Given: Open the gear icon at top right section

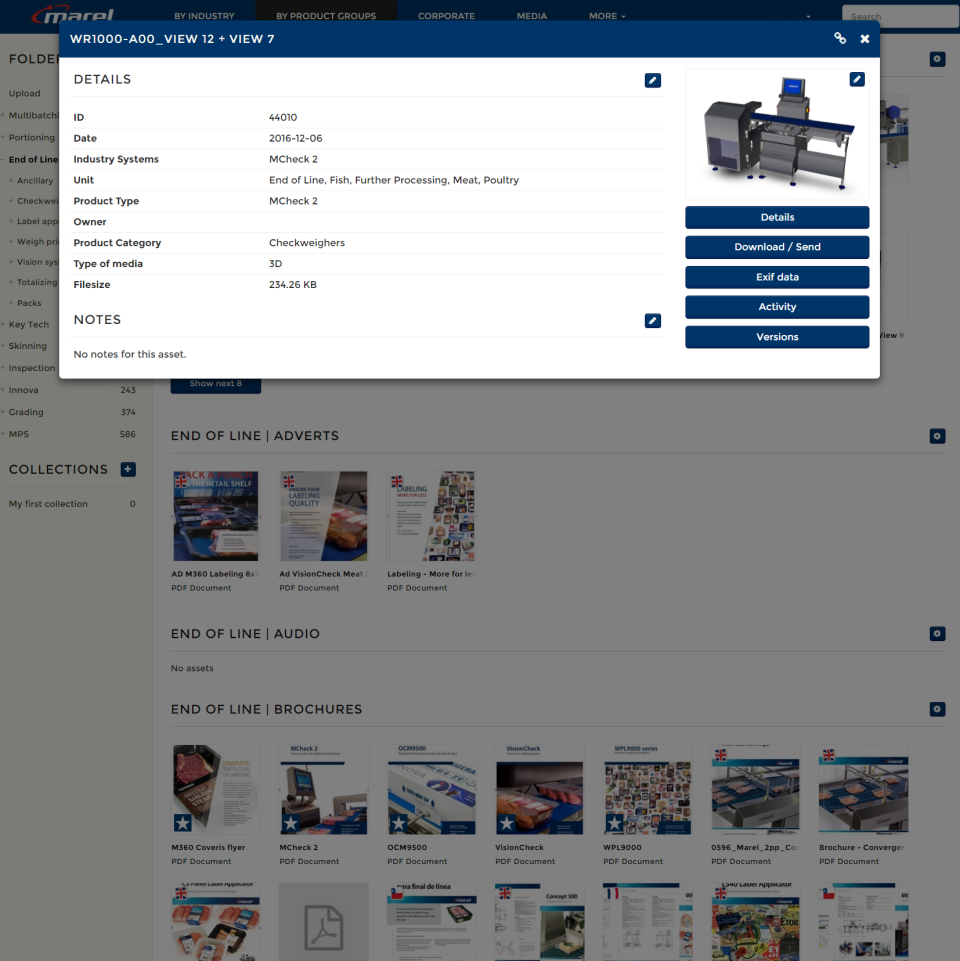Looking at the screenshot, I should coord(937,59).
